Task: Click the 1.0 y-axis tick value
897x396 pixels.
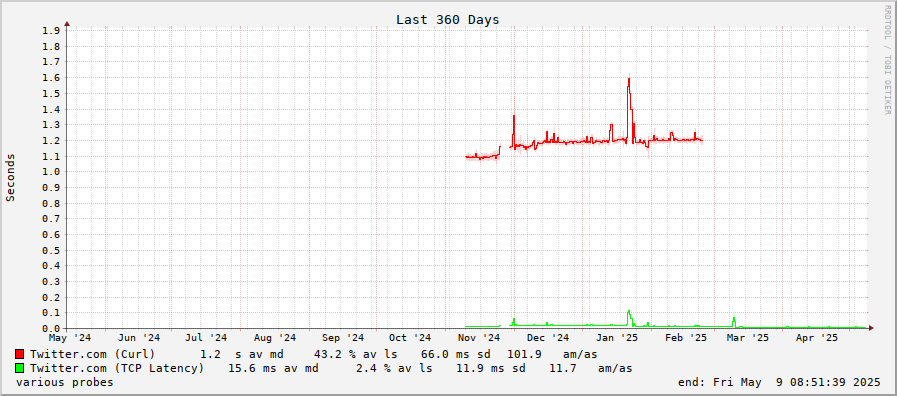Action: coord(51,172)
